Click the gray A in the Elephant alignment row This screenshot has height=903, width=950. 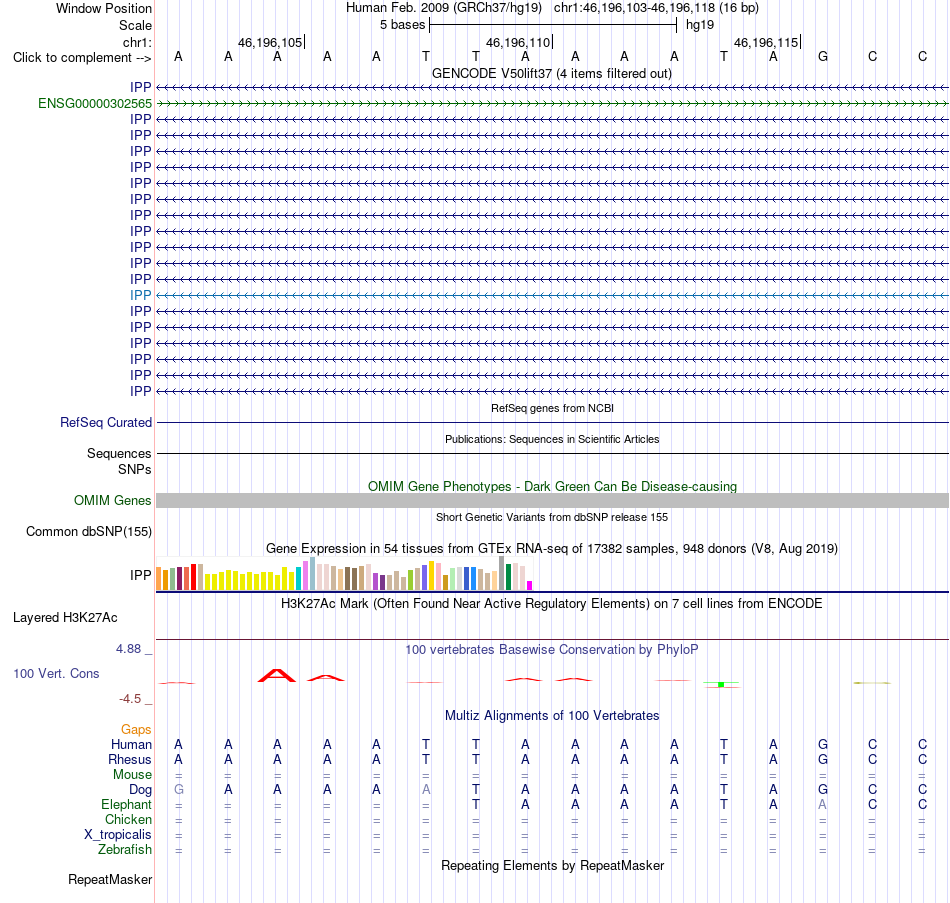pos(823,804)
